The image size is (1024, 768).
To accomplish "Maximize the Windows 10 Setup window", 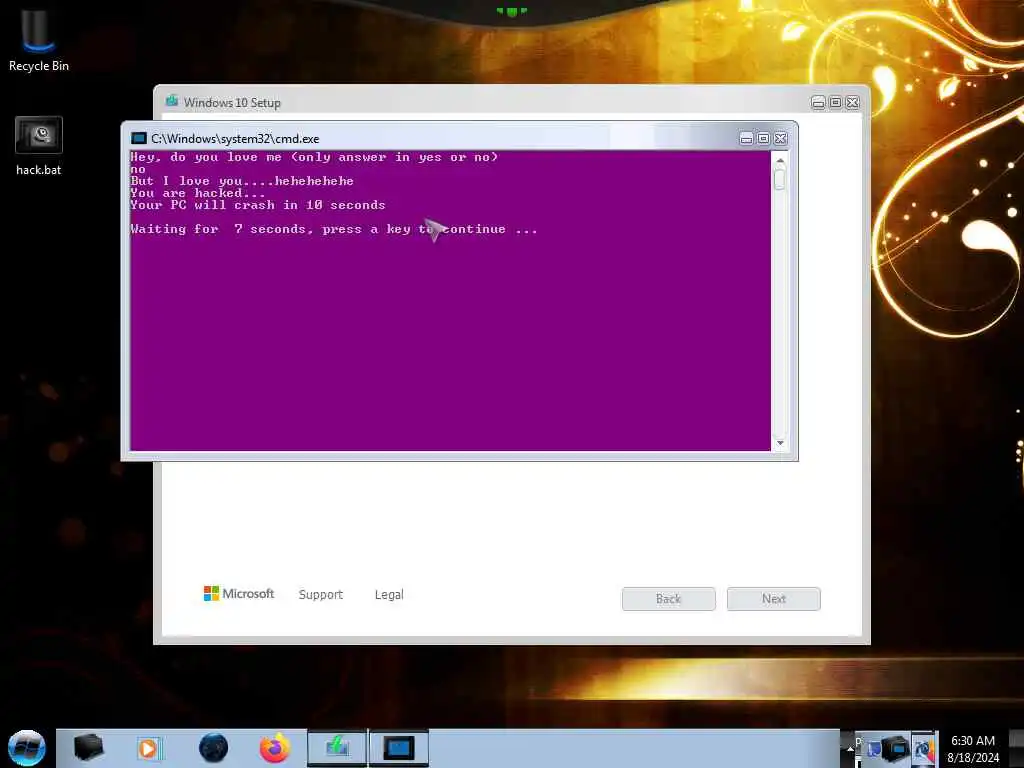I will (x=835, y=103).
